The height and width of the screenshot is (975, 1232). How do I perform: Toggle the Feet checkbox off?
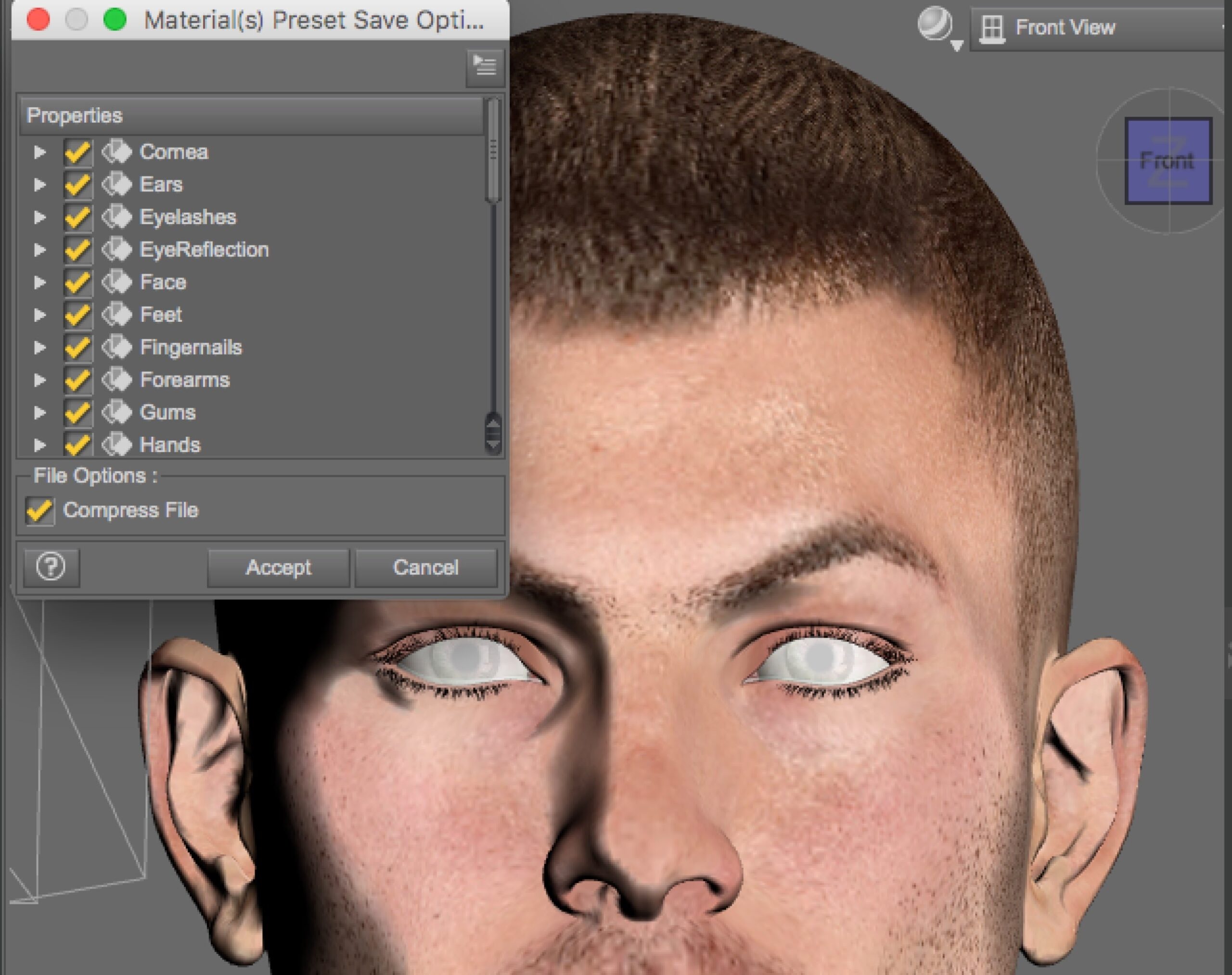tap(77, 315)
